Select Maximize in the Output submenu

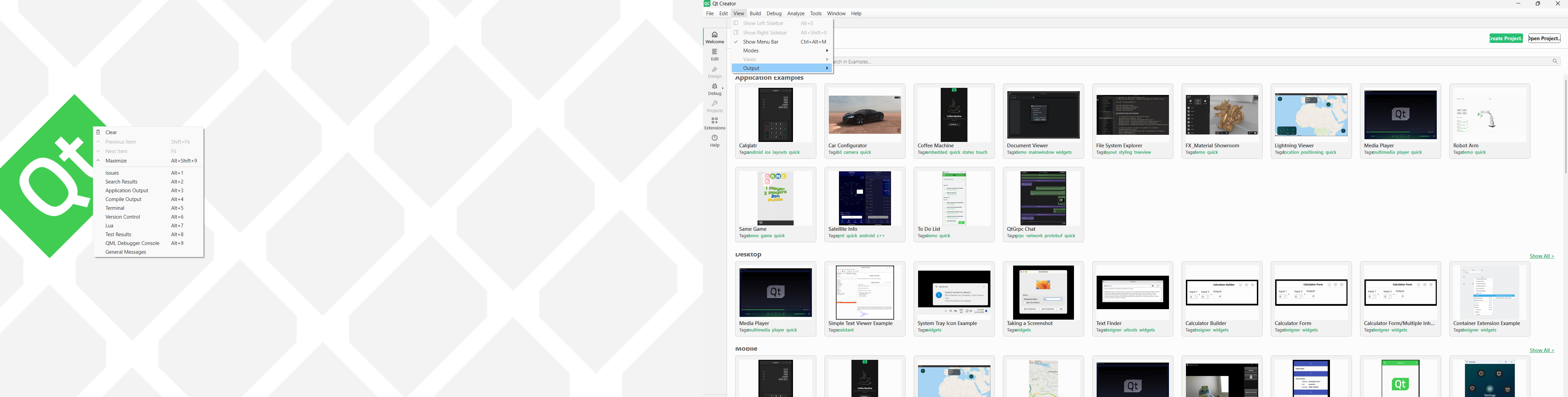point(148,161)
